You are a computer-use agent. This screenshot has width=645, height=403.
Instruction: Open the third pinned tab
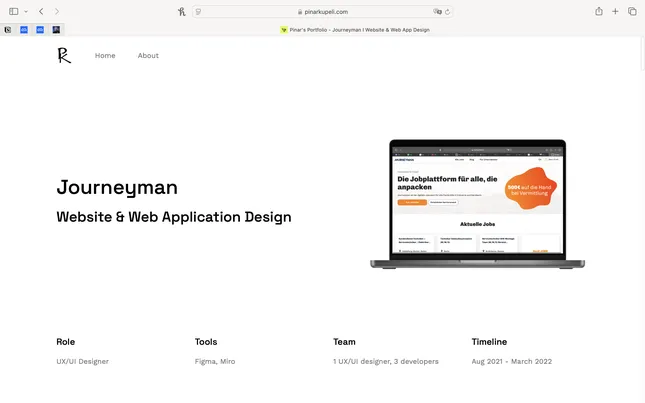40,30
